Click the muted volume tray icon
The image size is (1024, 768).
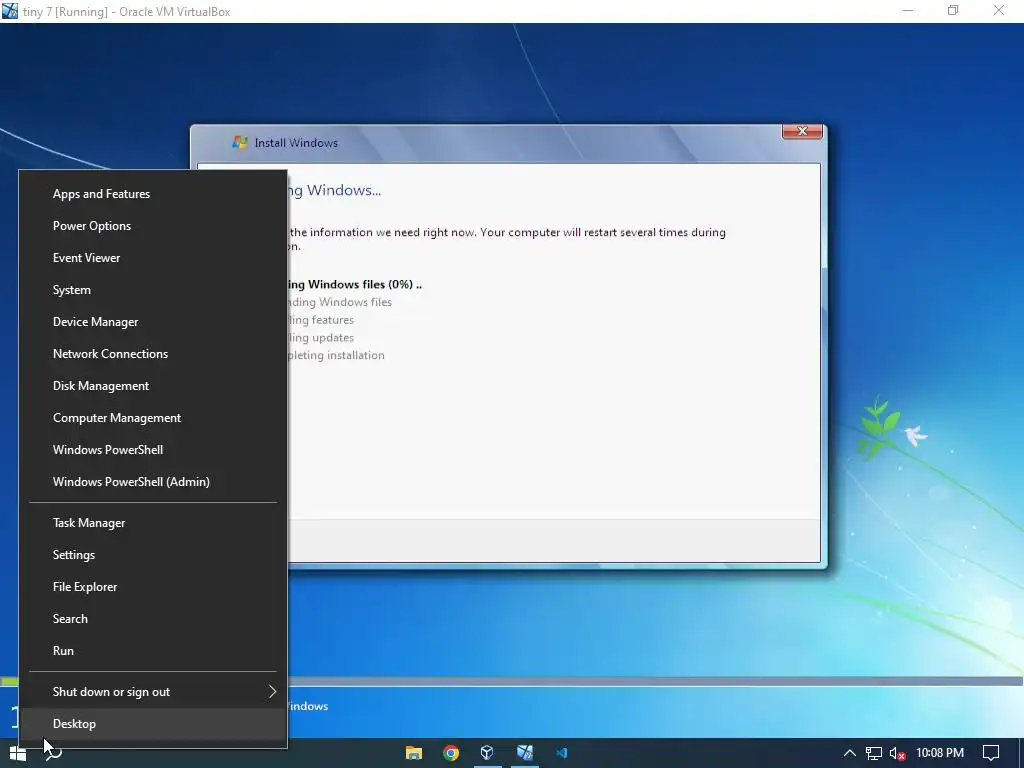(898, 754)
